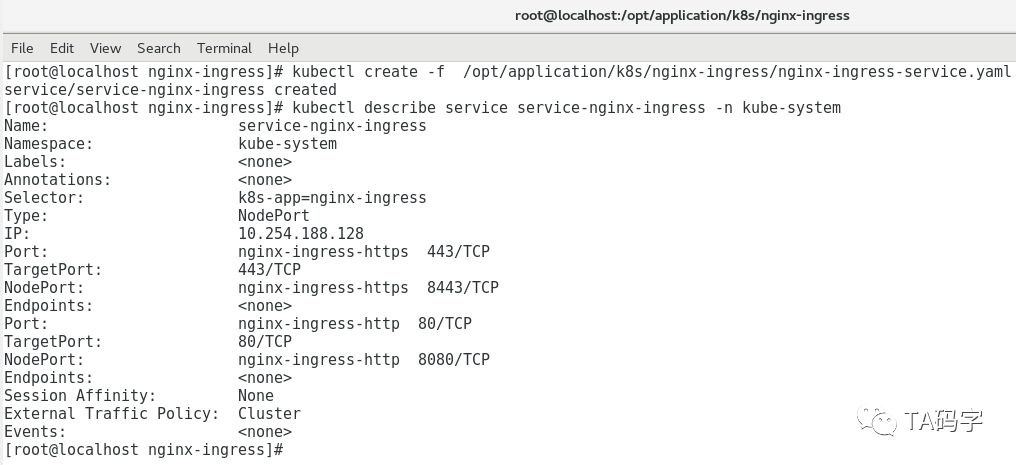1016x465 pixels.
Task: Click the Session Affinity label
Action: [80, 396]
